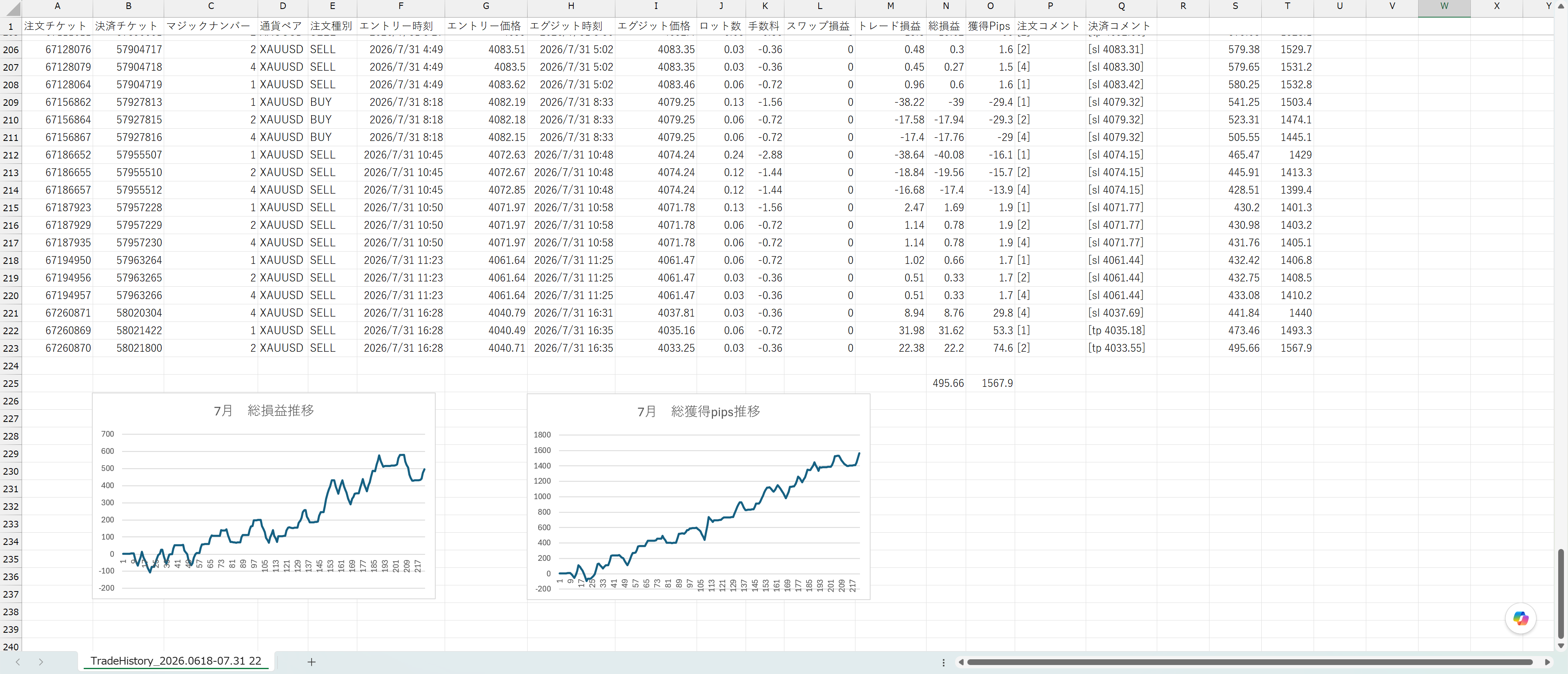Go to the next sheet using the right arrow
The image size is (1568, 674).
(41, 662)
